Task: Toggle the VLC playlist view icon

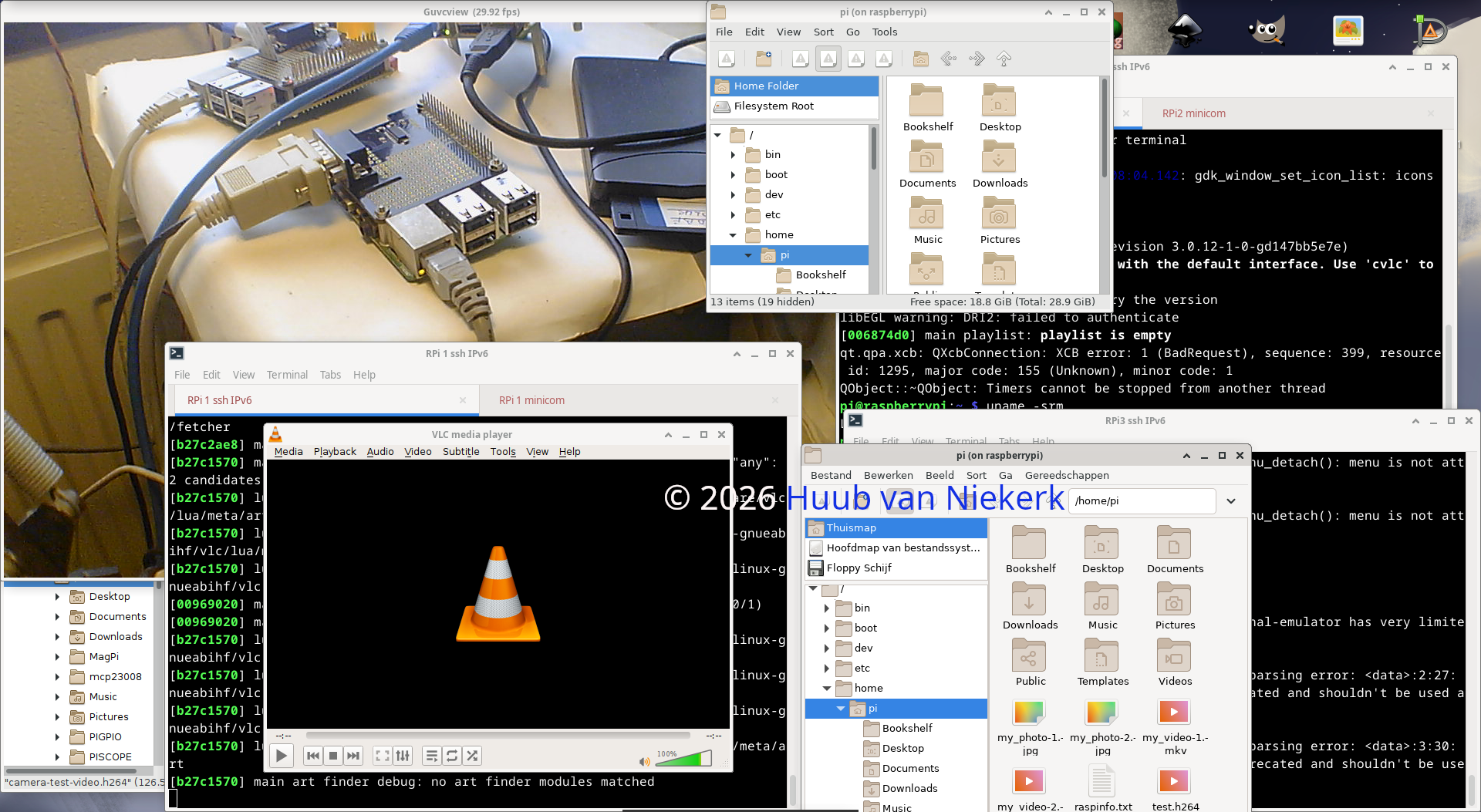Action: click(432, 756)
